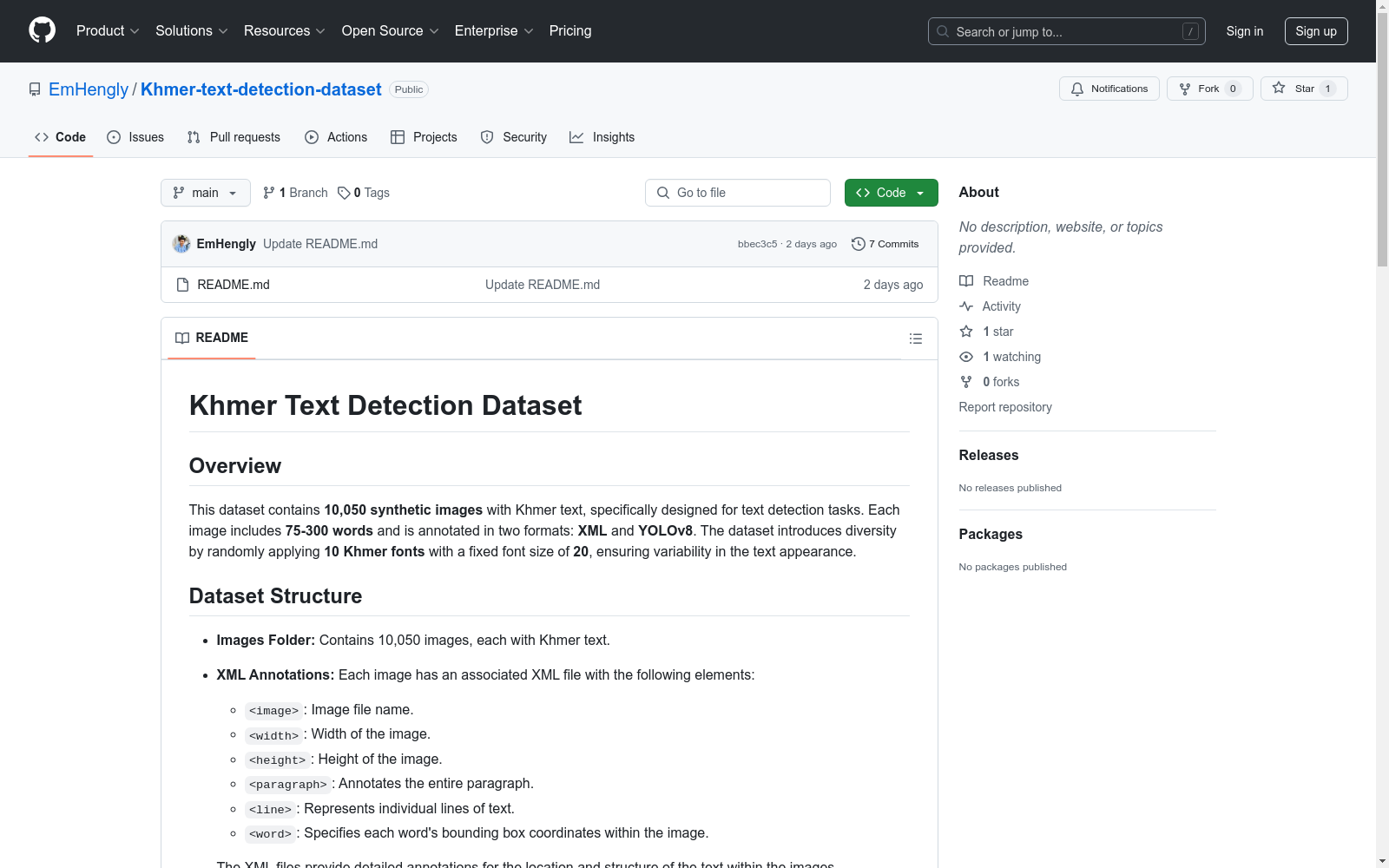View the 7 Commits history

point(885,244)
